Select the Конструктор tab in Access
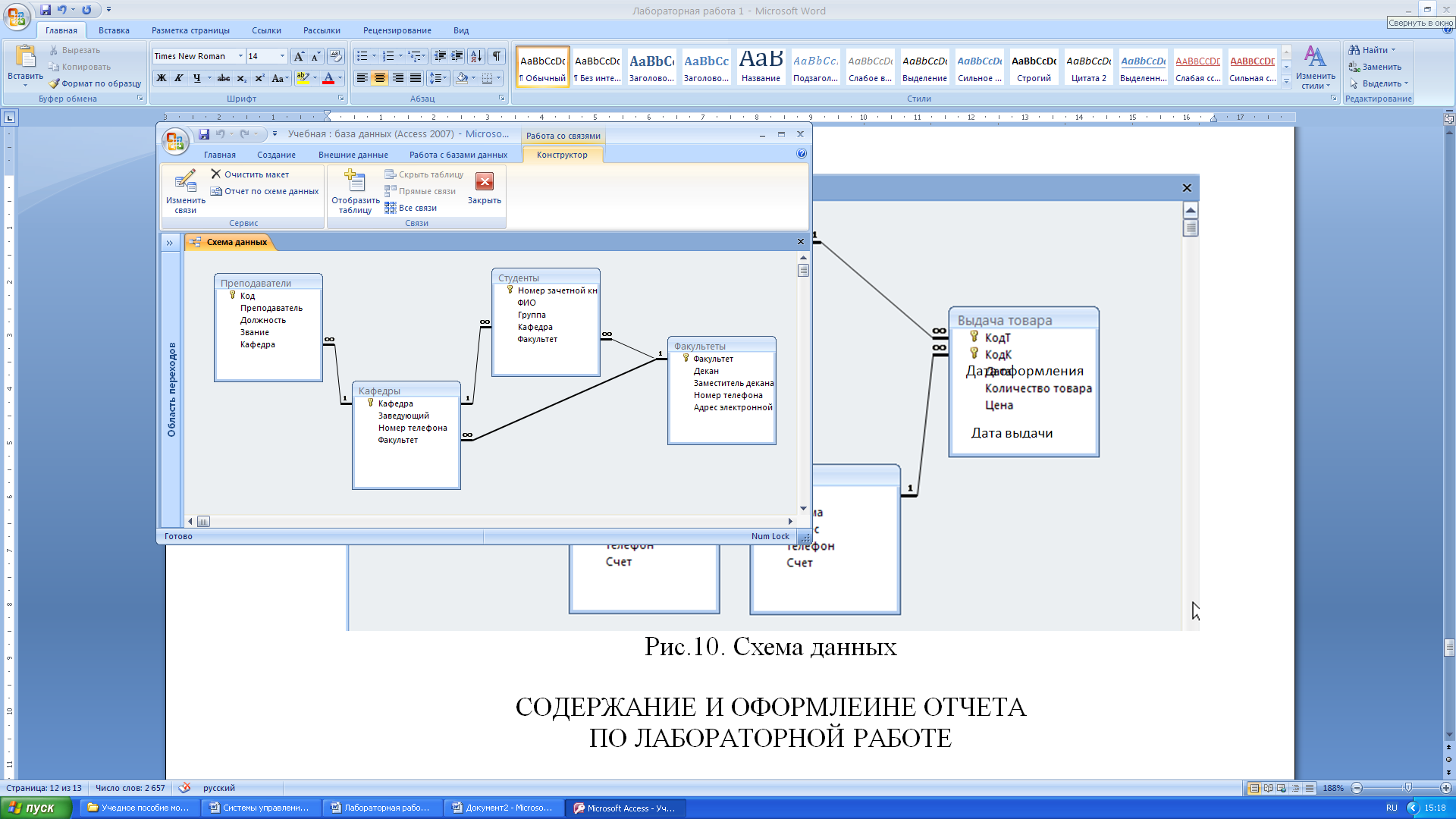The height and width of the screenshot is (819, 1456). coord(562,154)
